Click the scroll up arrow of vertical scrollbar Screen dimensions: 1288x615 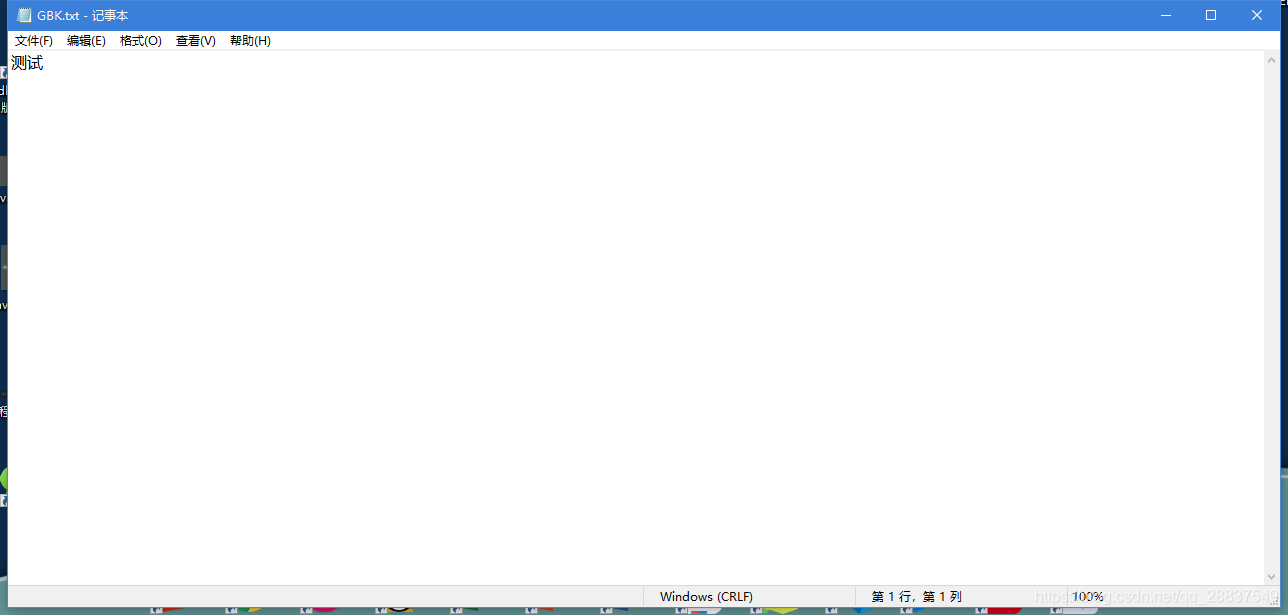[x=1272, y=59]
